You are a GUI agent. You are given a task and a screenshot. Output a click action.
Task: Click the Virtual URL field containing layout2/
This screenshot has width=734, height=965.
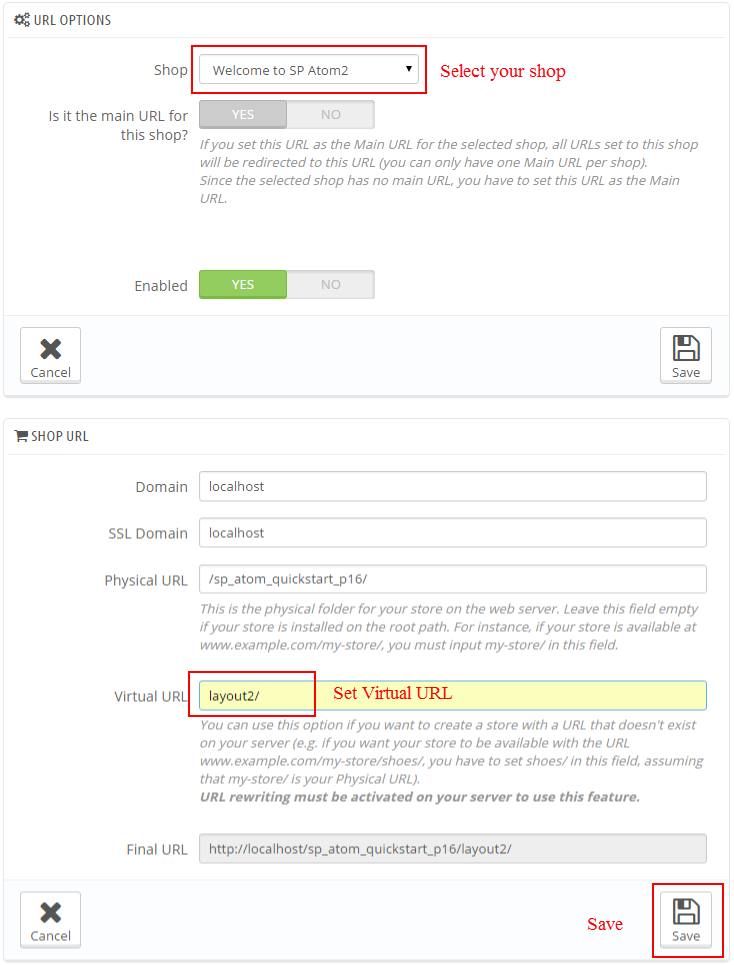click(x=453, y=695)
